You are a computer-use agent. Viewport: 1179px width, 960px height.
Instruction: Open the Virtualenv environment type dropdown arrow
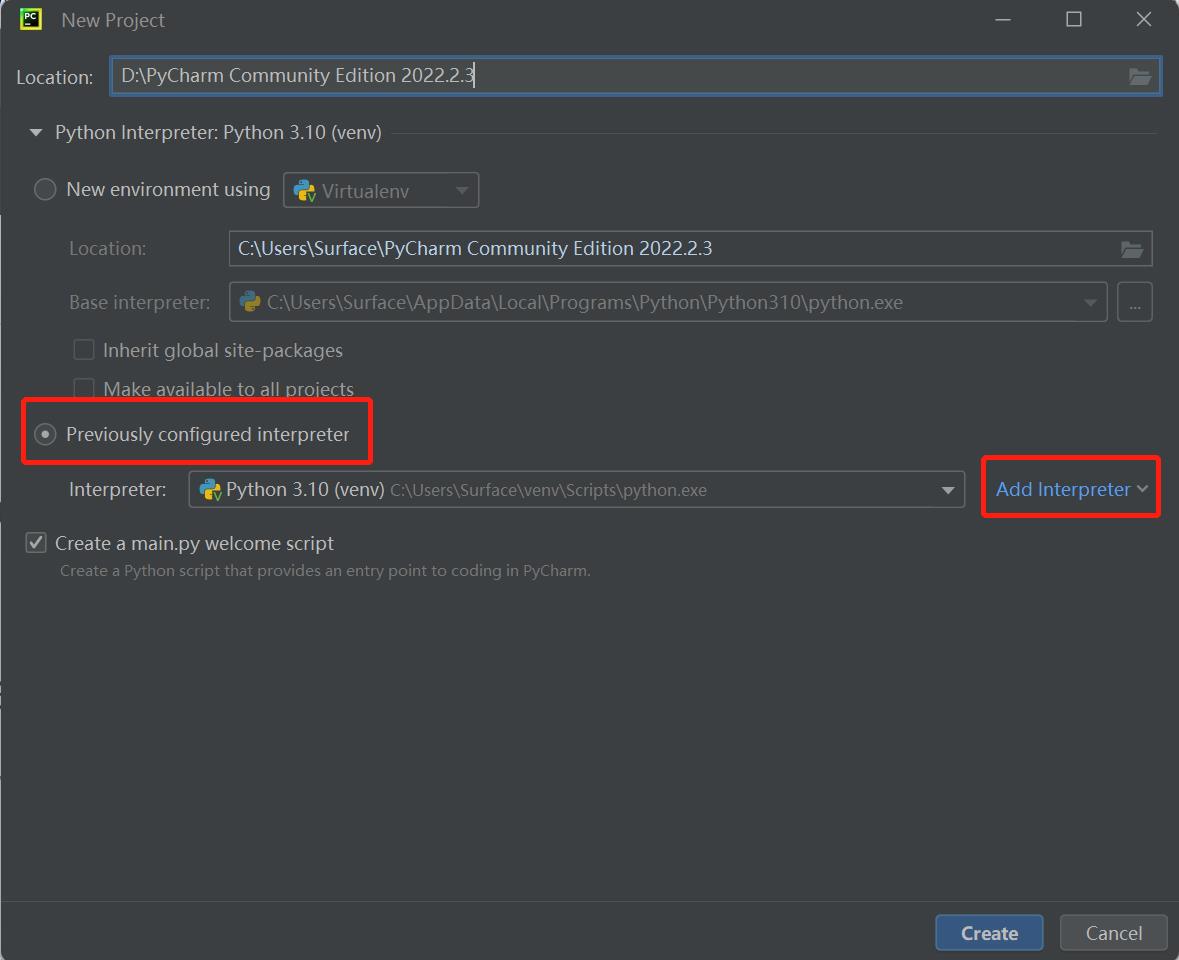(461, 190)
